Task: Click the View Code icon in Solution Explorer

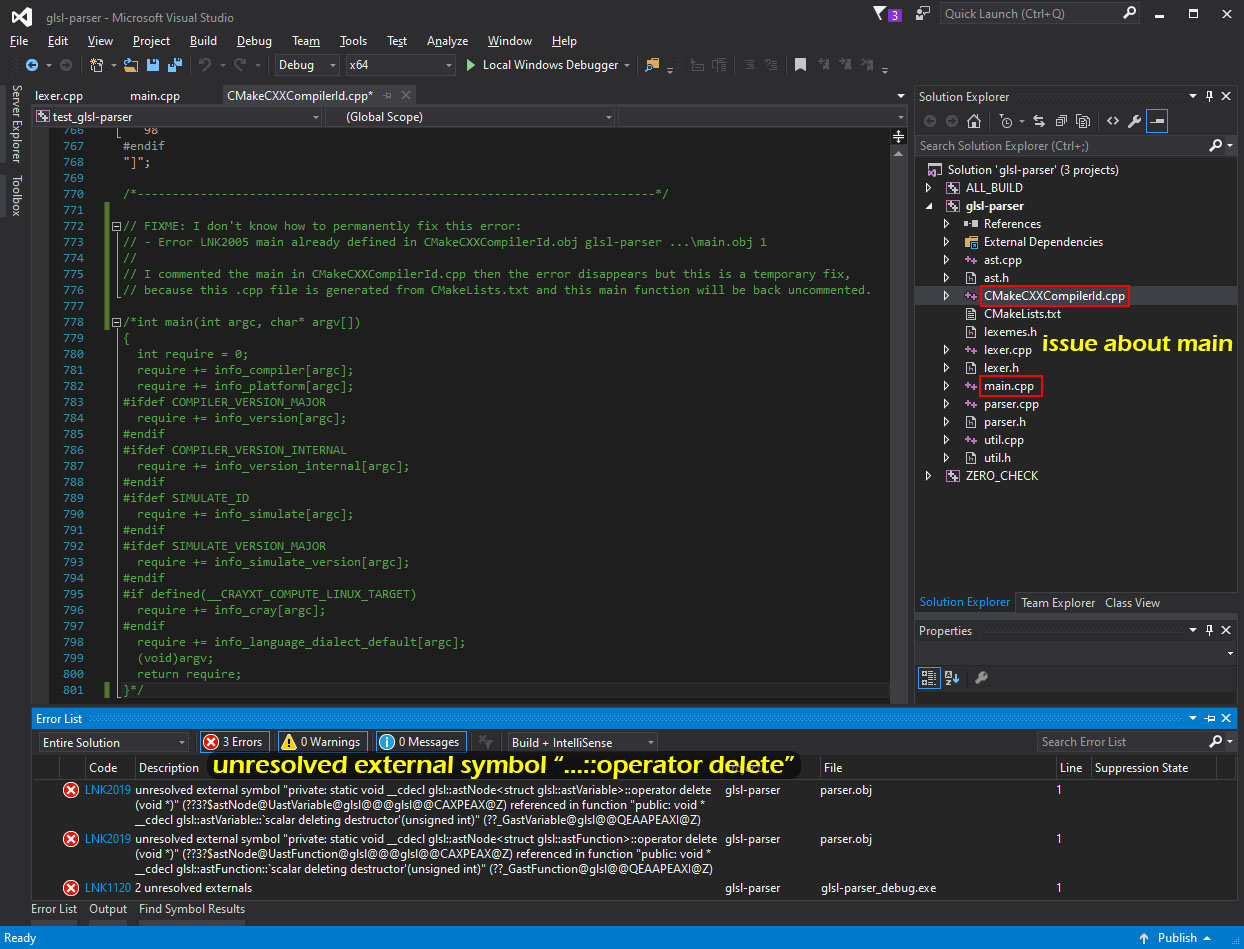Action: click(x=1112, y=121)
